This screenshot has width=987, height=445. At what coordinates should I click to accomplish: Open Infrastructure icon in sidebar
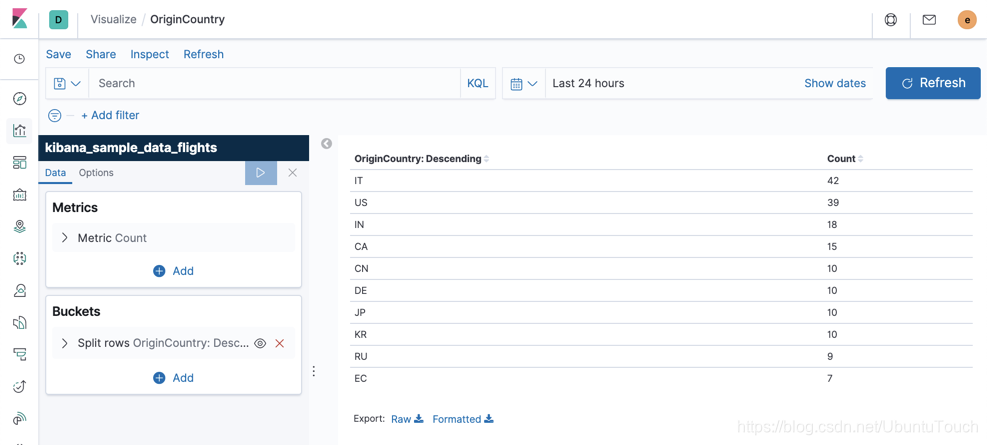(20, 290)
